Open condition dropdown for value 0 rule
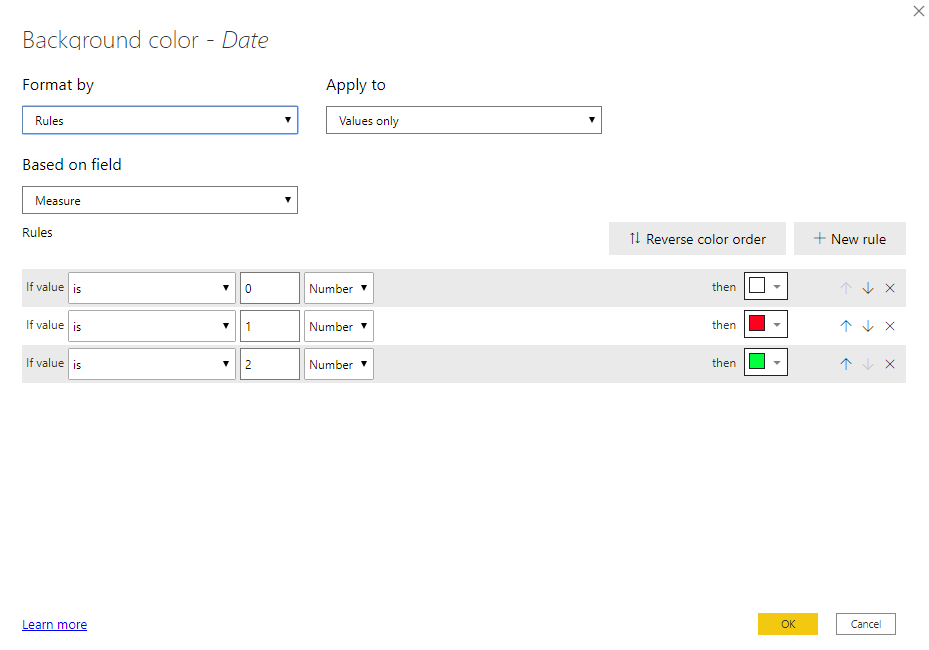 point(152,288)
